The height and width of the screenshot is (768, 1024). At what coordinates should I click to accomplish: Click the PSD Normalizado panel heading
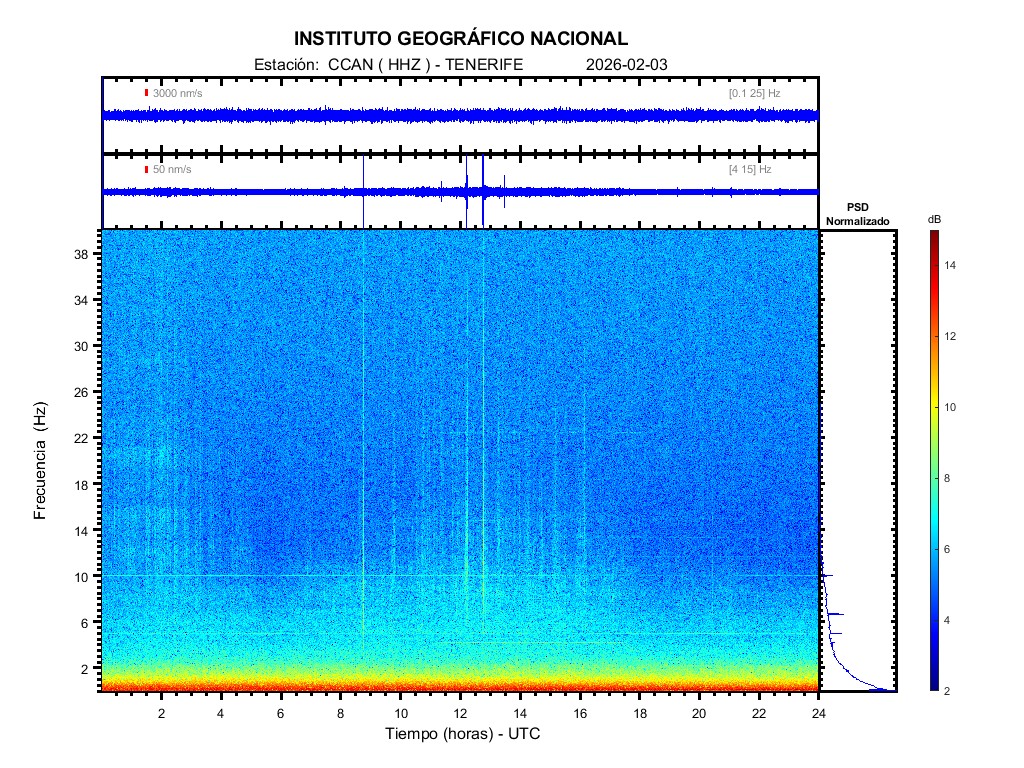coord(857,214)
